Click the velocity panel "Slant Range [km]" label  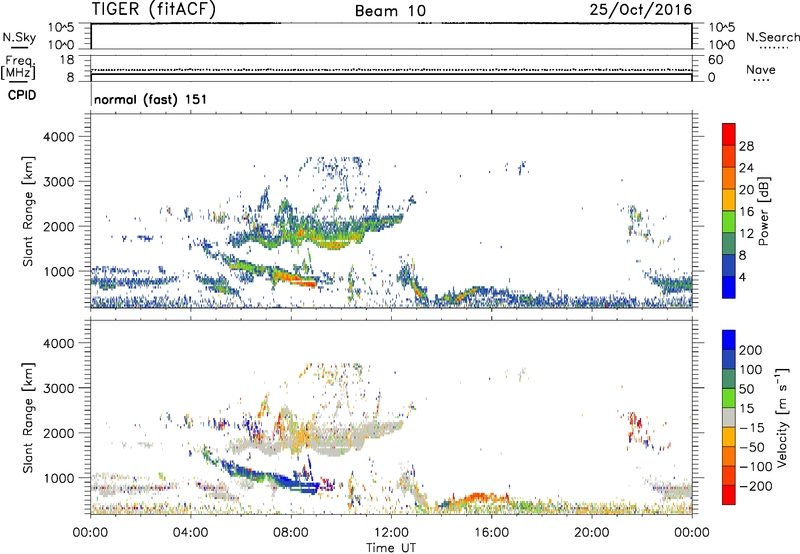point(28,418)
